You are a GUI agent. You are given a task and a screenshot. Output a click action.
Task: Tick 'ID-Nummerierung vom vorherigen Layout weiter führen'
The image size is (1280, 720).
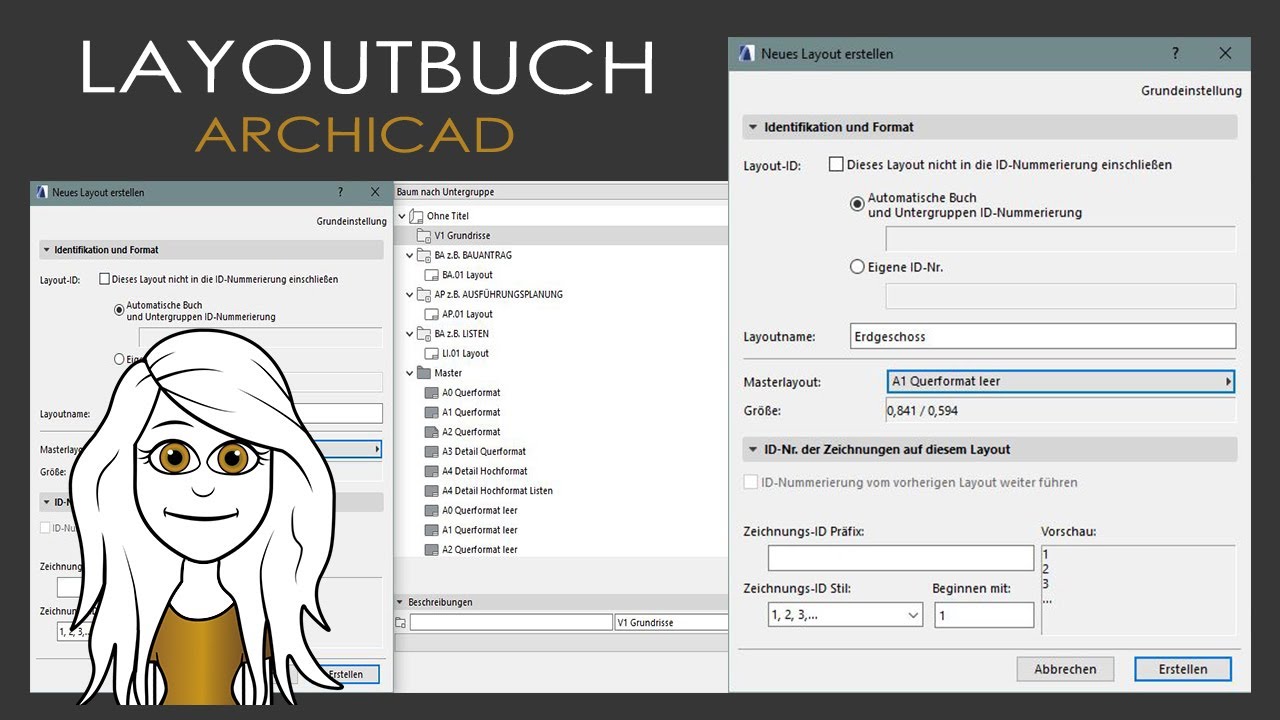click(751, 482)
